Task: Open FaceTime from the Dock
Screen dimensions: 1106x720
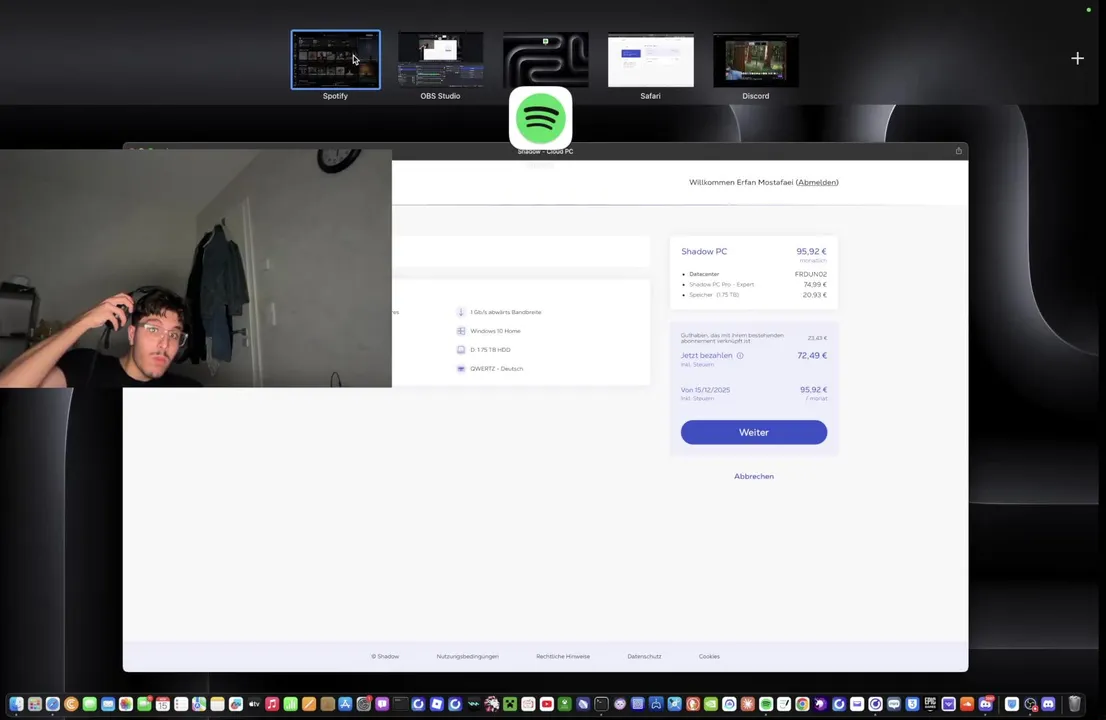Action: coord(144,704)
